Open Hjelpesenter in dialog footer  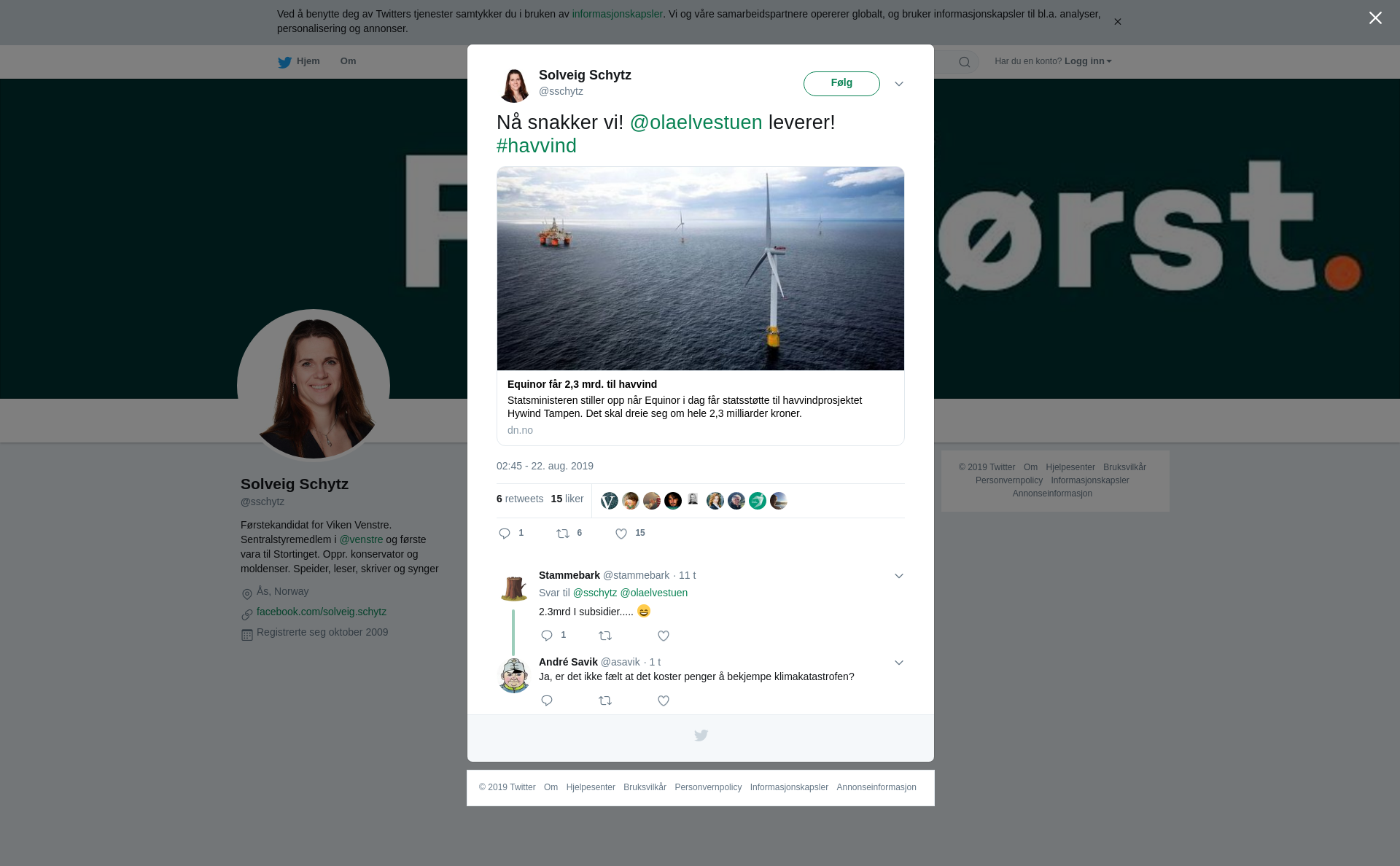tap(591, 787)
